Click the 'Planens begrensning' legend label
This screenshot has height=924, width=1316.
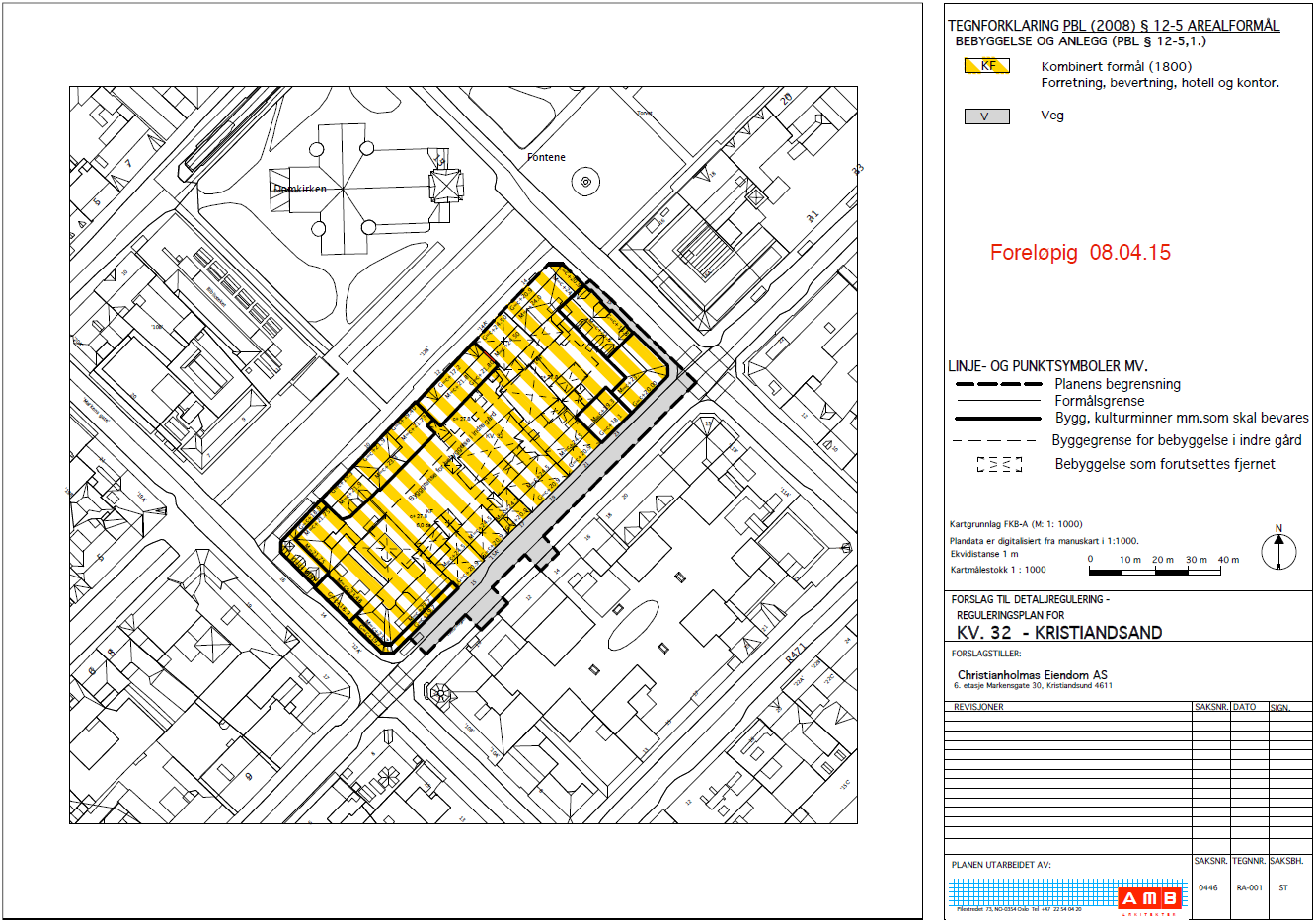pos(1118,384)
